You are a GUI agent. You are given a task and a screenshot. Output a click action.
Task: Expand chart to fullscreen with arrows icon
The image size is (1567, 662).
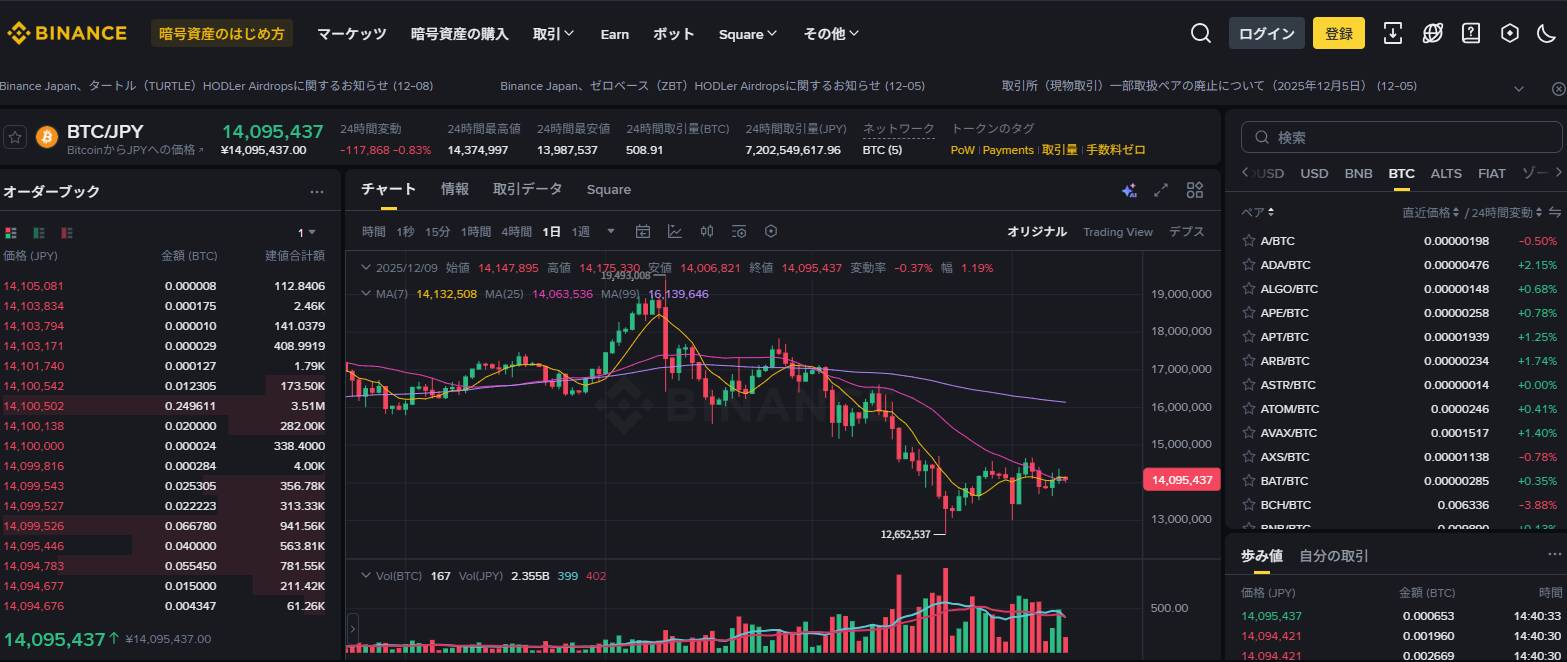click(1161, 190)
